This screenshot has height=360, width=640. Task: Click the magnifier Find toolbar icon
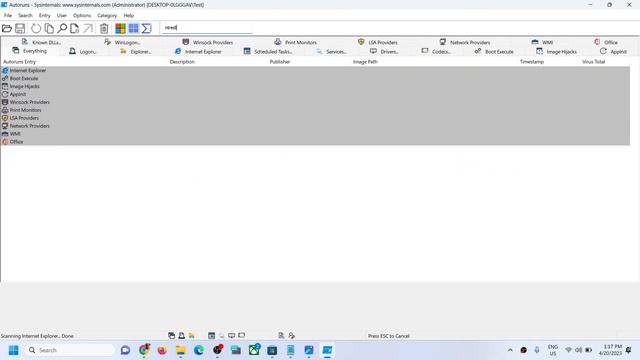pyautogui.click(x=62, y=28)
